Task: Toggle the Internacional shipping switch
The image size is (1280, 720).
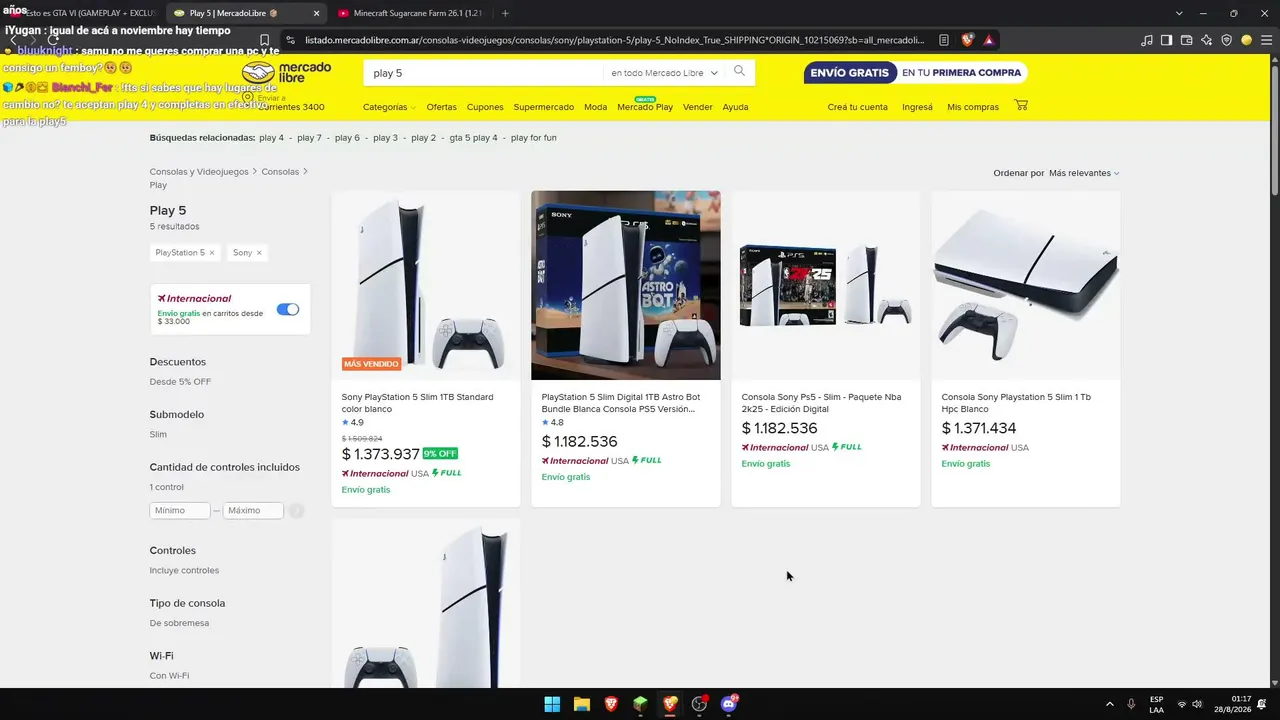Action: [x=288, y=309]
